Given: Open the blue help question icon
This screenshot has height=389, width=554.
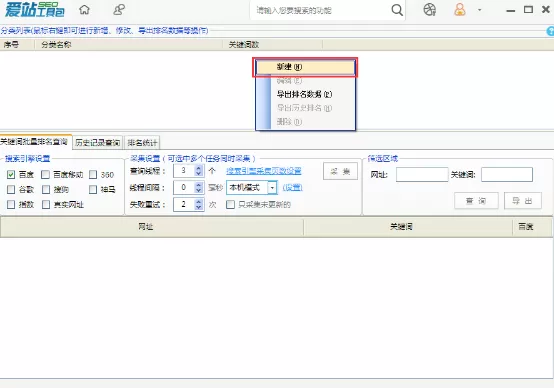Looking at the screenshot, I should tap(550, 31).
